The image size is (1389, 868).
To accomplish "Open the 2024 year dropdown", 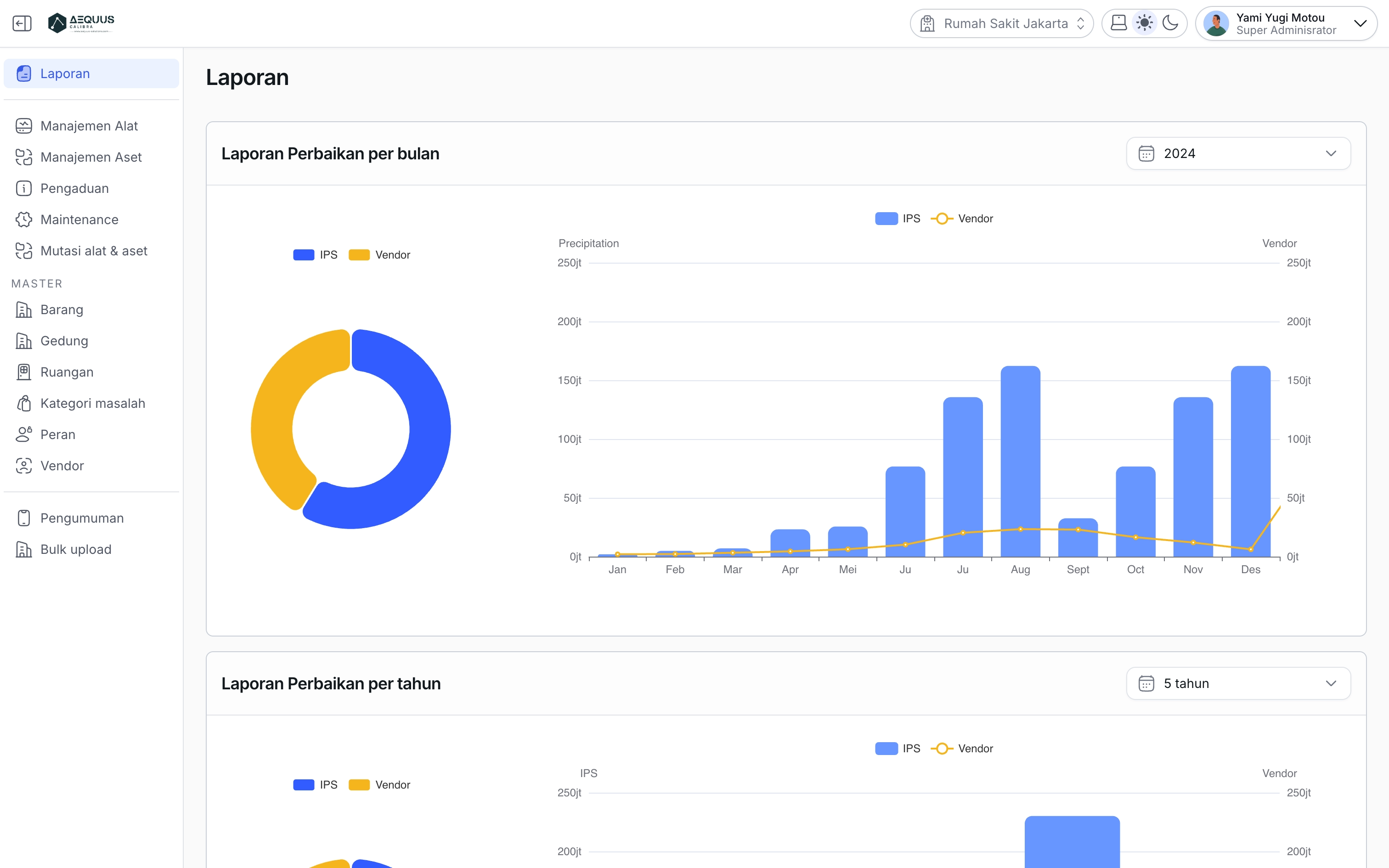I will click(1238, 153).
